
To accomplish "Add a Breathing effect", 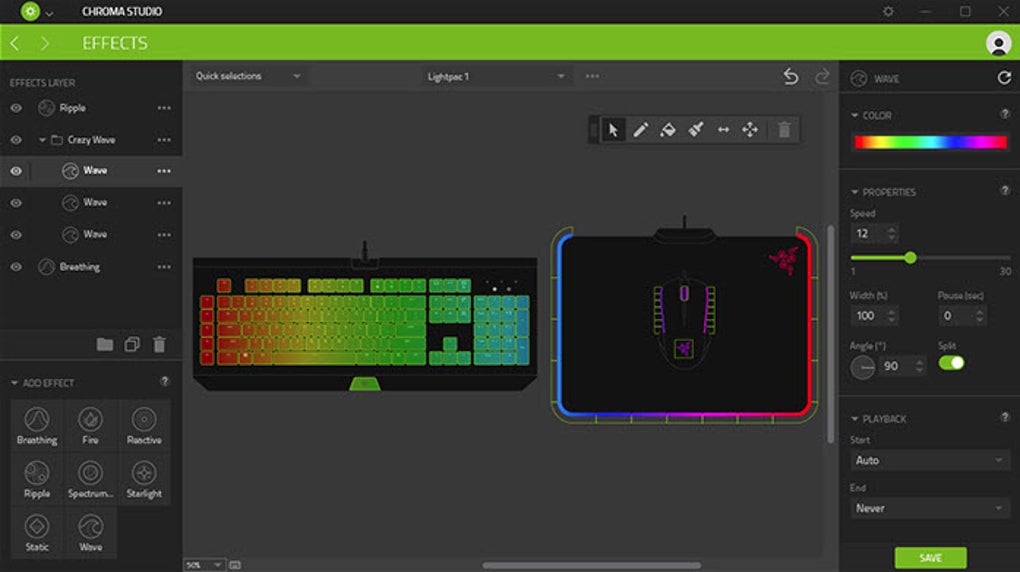I will coord(37,426).
